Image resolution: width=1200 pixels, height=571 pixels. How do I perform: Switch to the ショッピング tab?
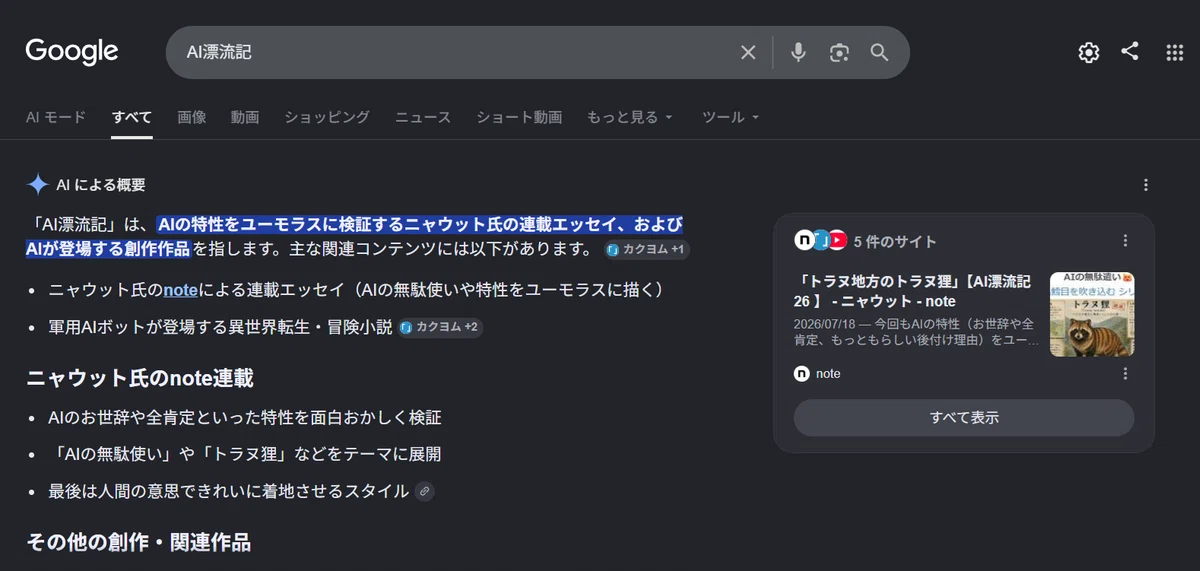coord(327,117)
